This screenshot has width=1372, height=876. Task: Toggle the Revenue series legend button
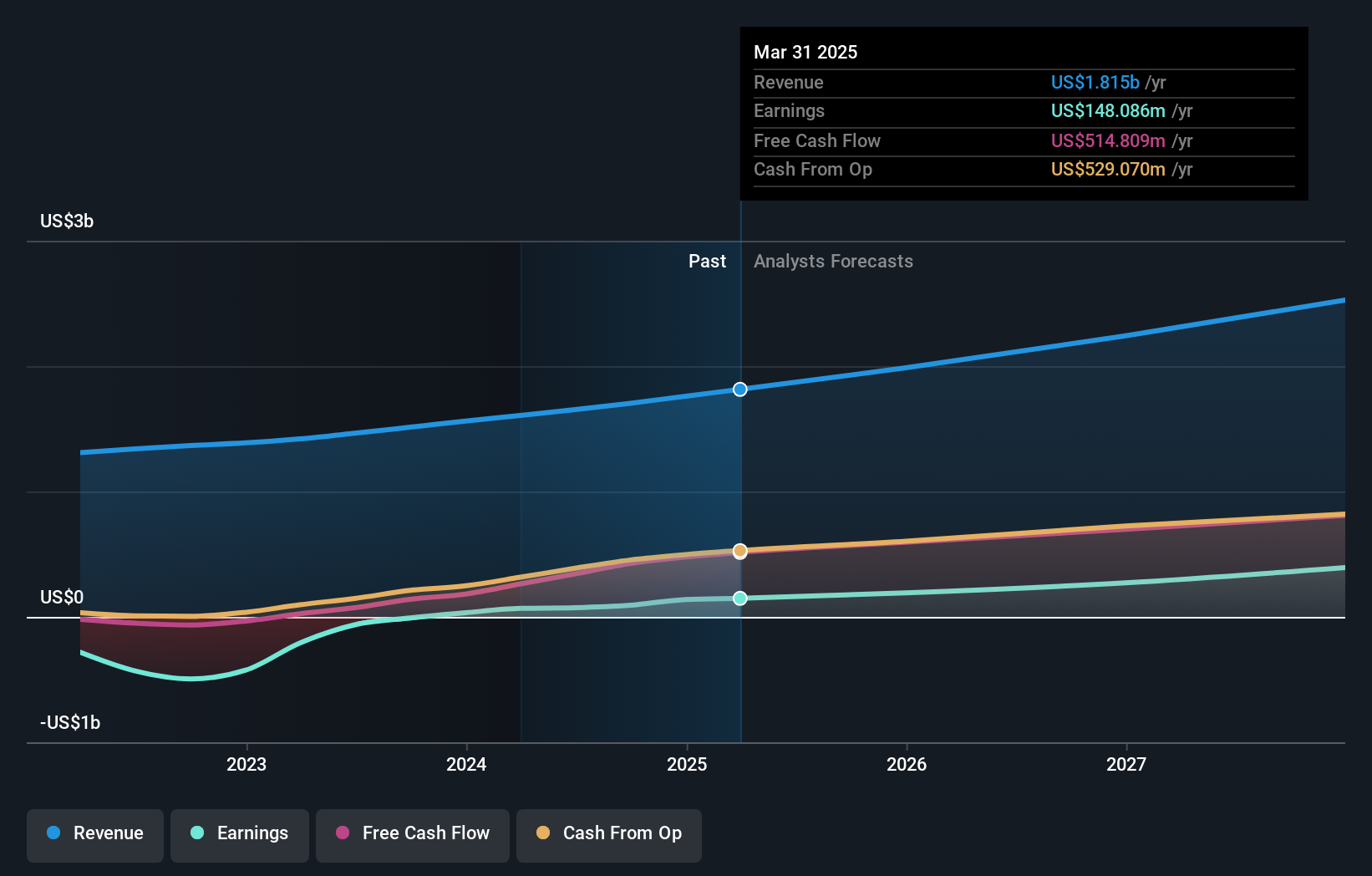tap(95, 835)
